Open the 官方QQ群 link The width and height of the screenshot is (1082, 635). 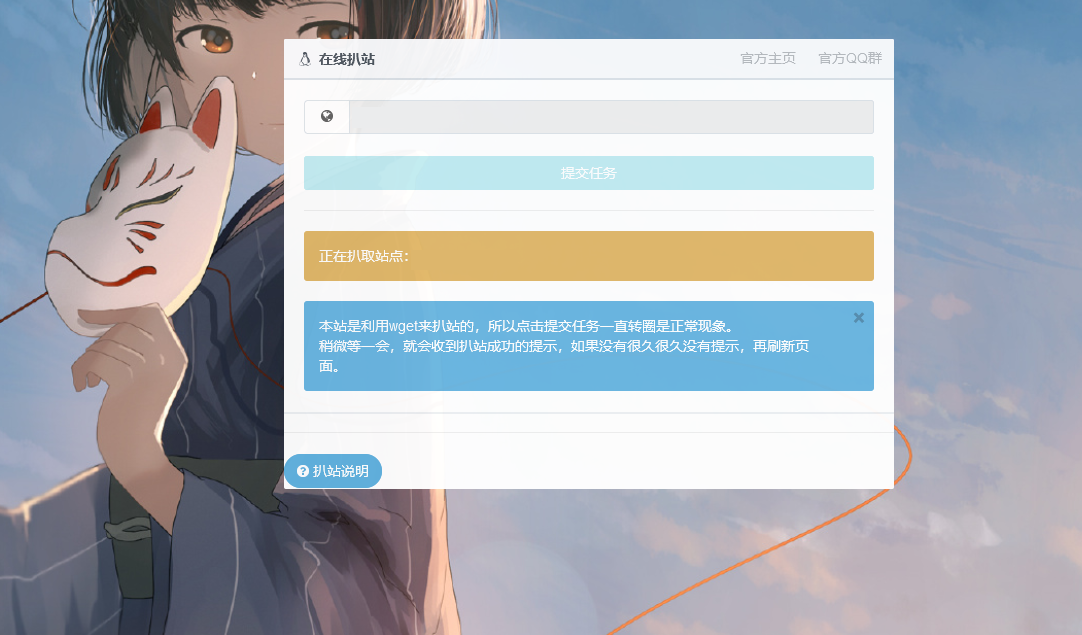click(849, 59)
